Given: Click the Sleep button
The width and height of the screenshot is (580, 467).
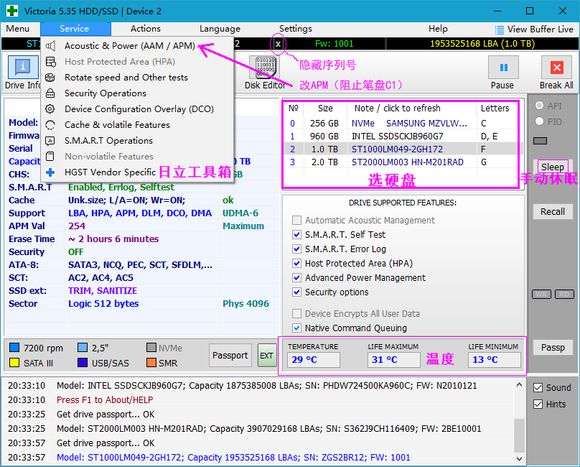Looking at the screenshot, I should click(x=553, y=167).
